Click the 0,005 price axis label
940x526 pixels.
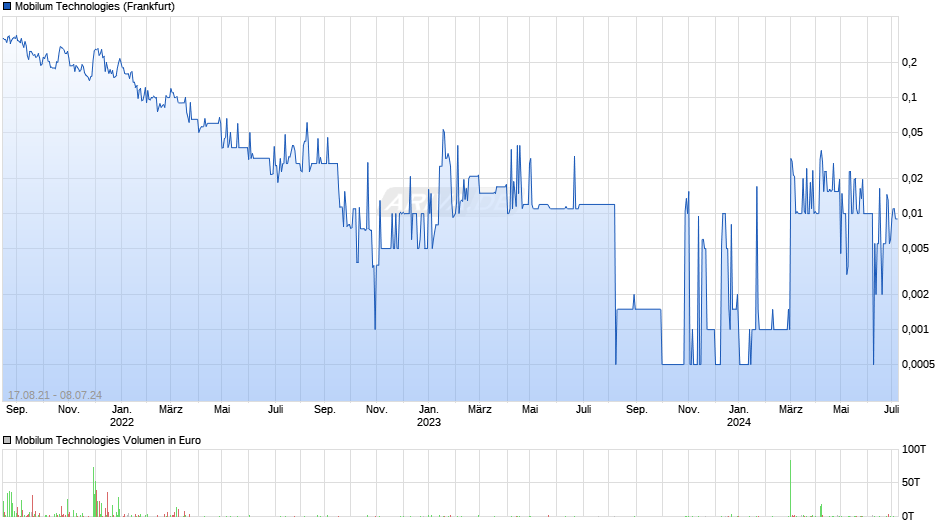(915, 248)
